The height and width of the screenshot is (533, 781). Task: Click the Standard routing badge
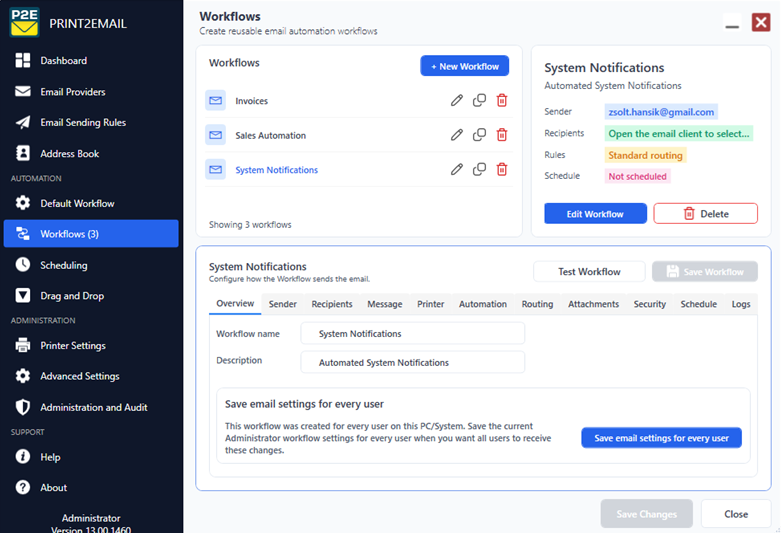click(x=646, y=155)
